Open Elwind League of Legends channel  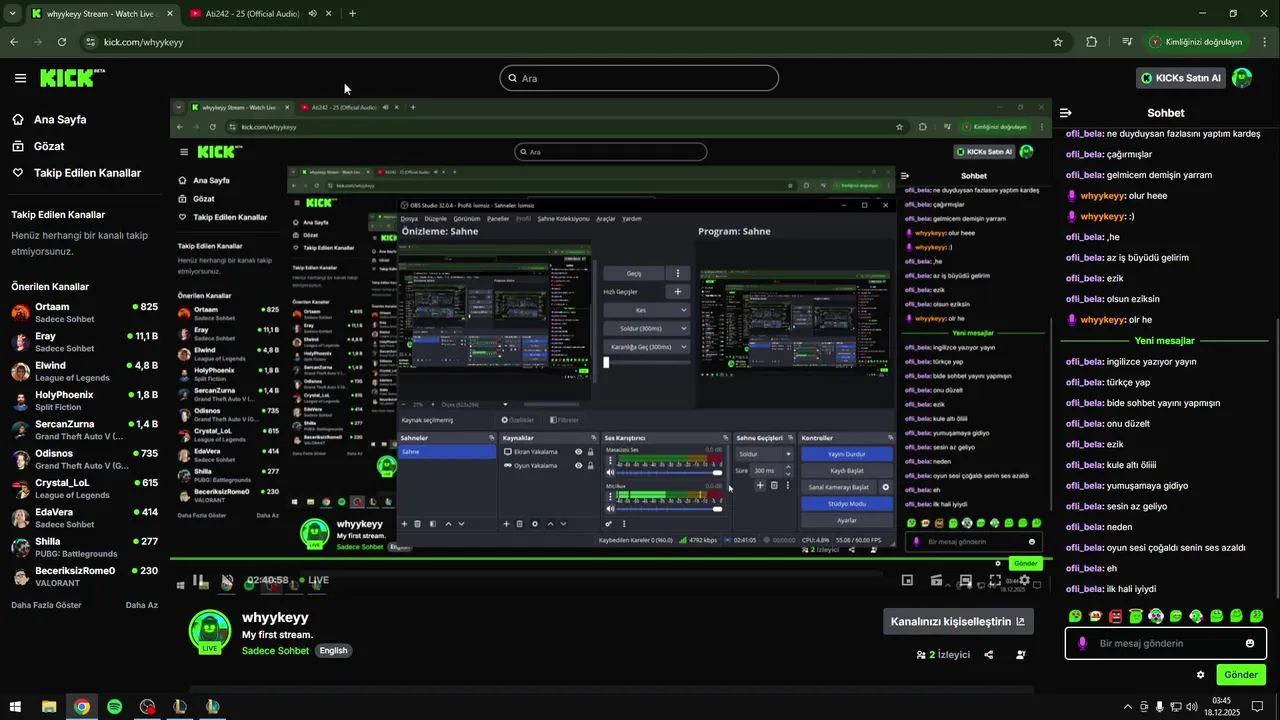pyautogui.click(x=85, y=371)
